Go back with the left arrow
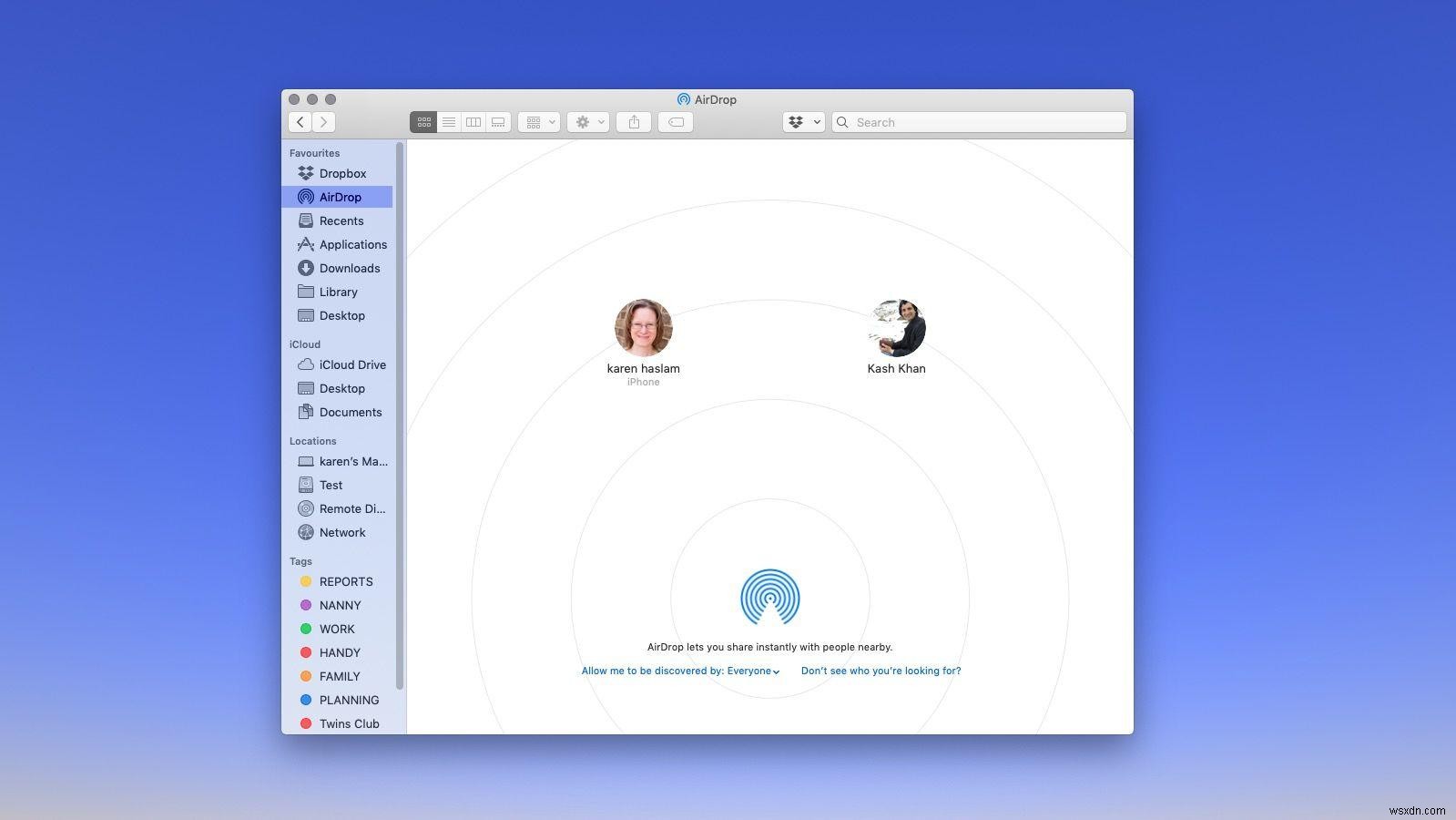1456x820 pixels. [x=300, y=122]
